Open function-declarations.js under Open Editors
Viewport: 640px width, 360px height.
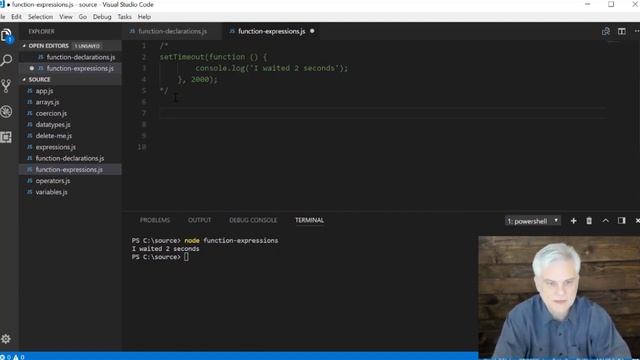pos(70,57)
